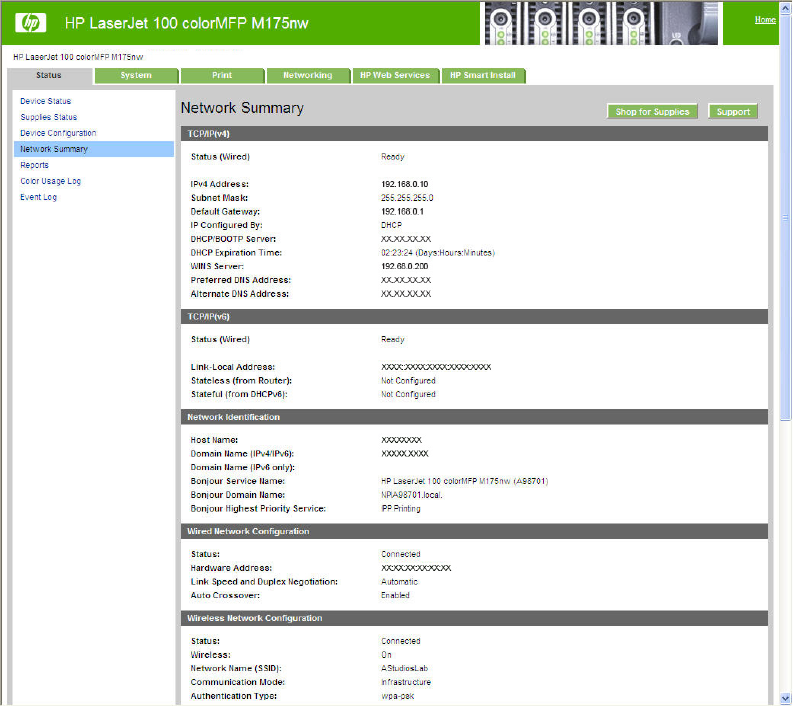Switch to the Status tab
Image resolution: width=793 pixels, height=706 pixels.
point(49,75)
